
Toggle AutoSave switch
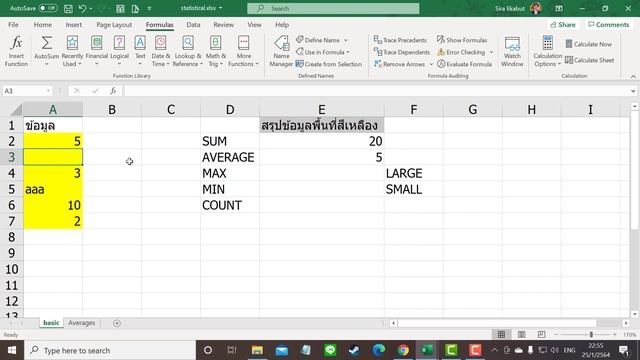pyautogui.click(x=48, y=8)
